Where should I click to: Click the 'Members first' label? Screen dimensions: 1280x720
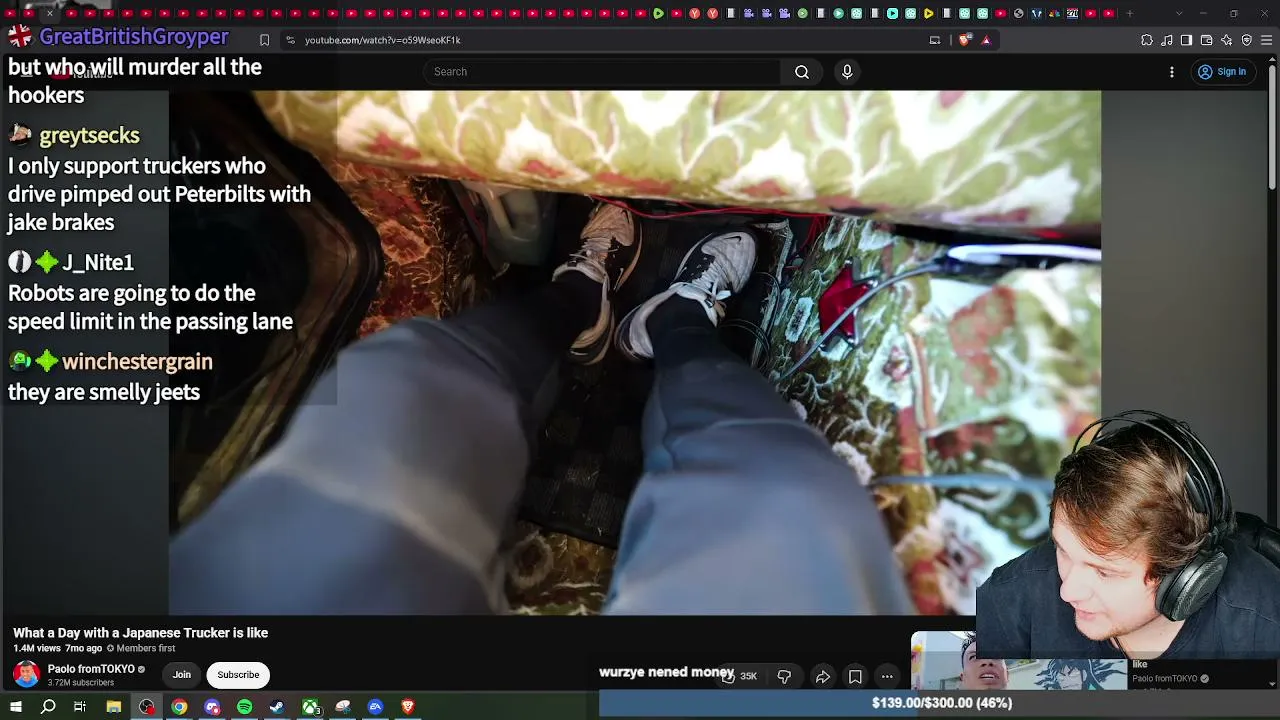(146, 648)
